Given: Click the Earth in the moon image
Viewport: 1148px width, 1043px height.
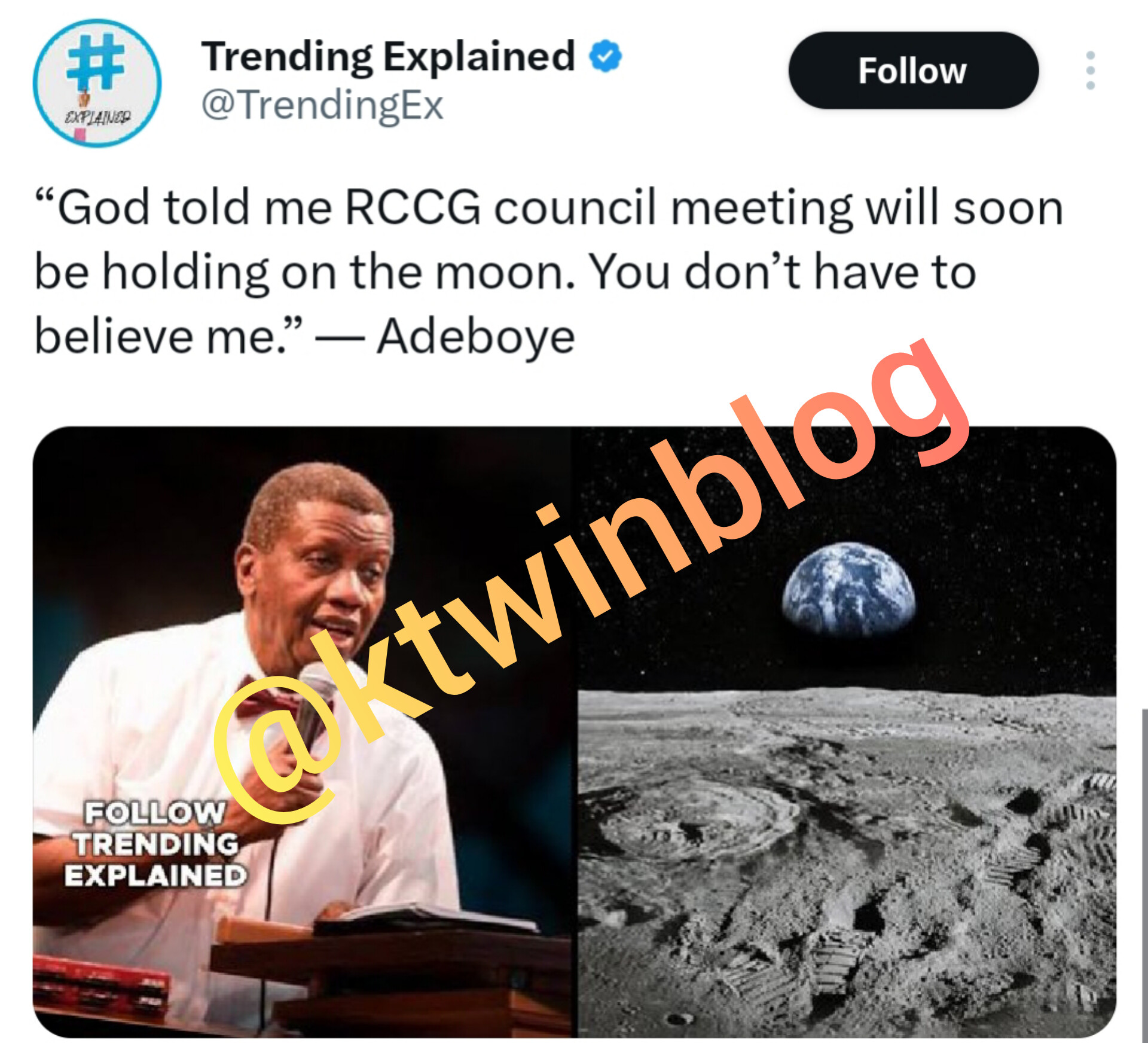Looking at the screenshot, I should point(848,589).
